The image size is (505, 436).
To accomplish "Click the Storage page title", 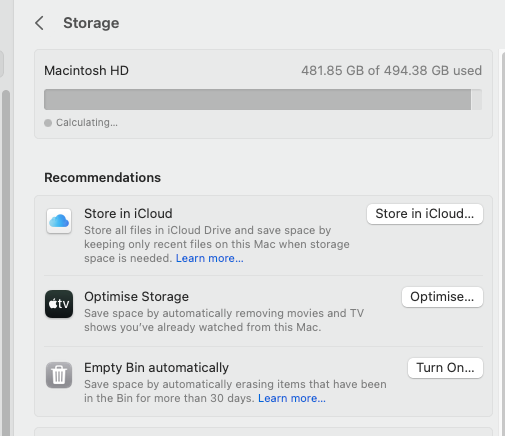I will pyautogui.click(x=91, y=23).
